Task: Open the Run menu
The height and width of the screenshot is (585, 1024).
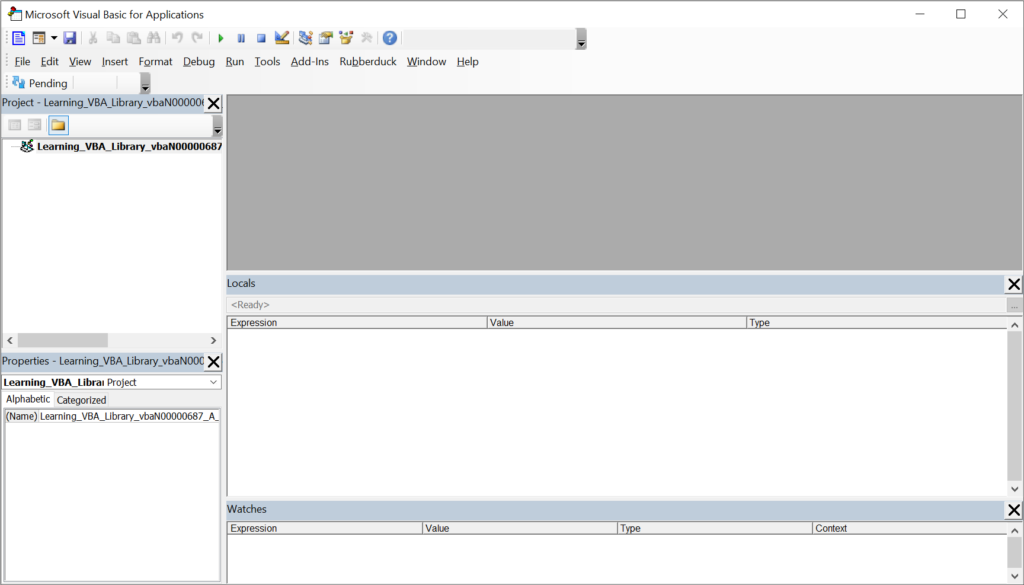Action: (234, 61)
